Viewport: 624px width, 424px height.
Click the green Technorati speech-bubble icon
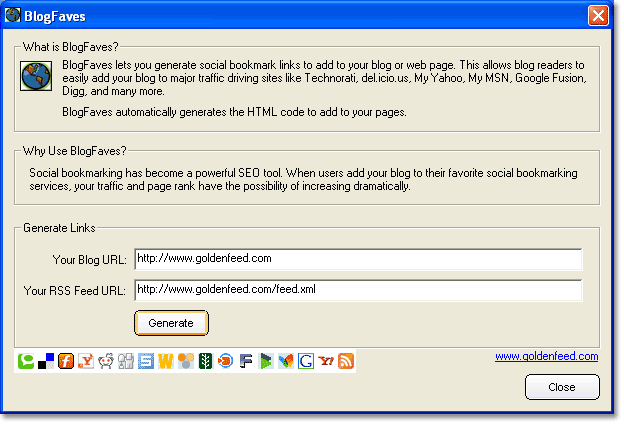click(x=26, y=361)
